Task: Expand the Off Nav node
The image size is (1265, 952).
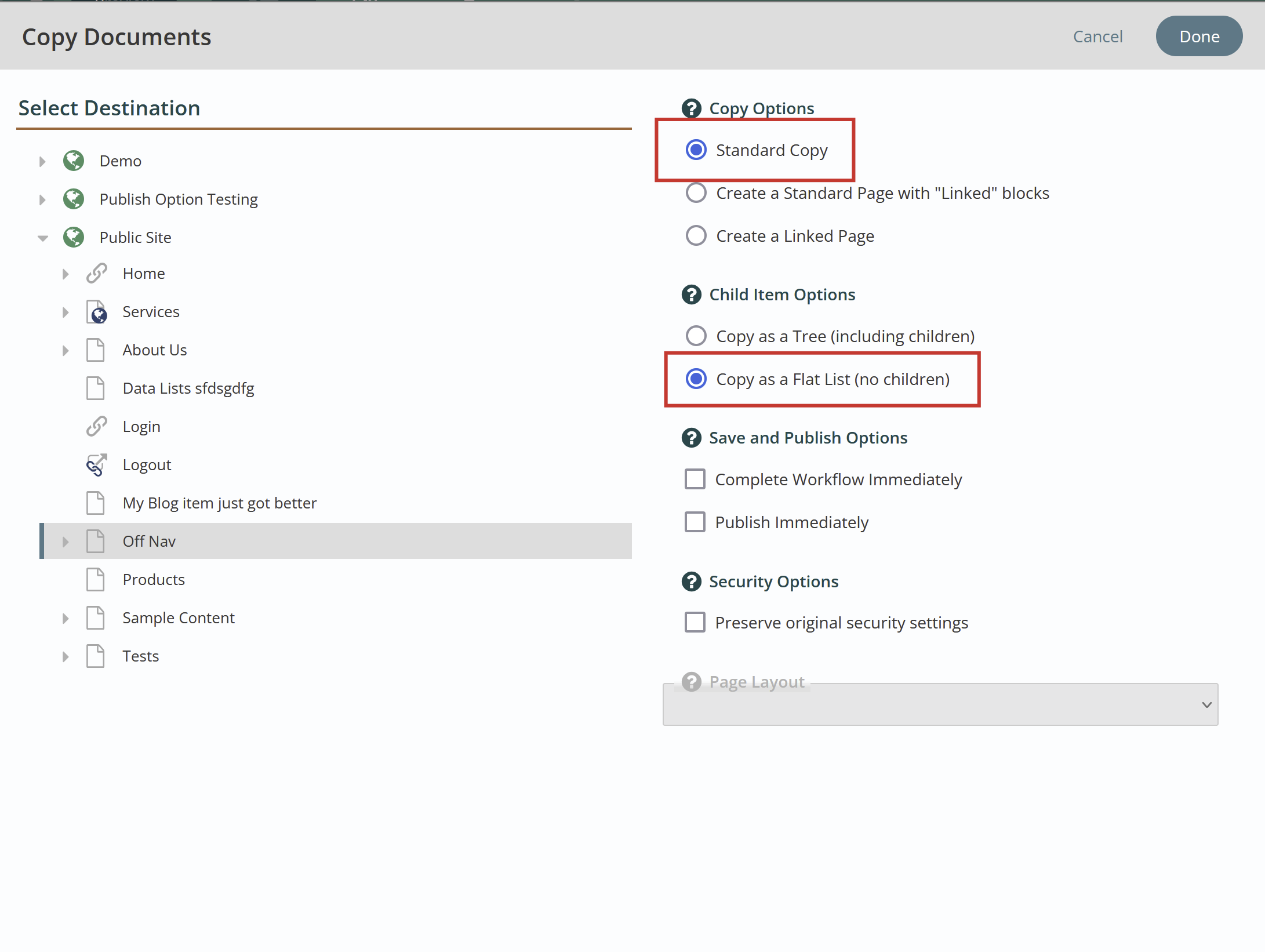Action: [66, 542]
